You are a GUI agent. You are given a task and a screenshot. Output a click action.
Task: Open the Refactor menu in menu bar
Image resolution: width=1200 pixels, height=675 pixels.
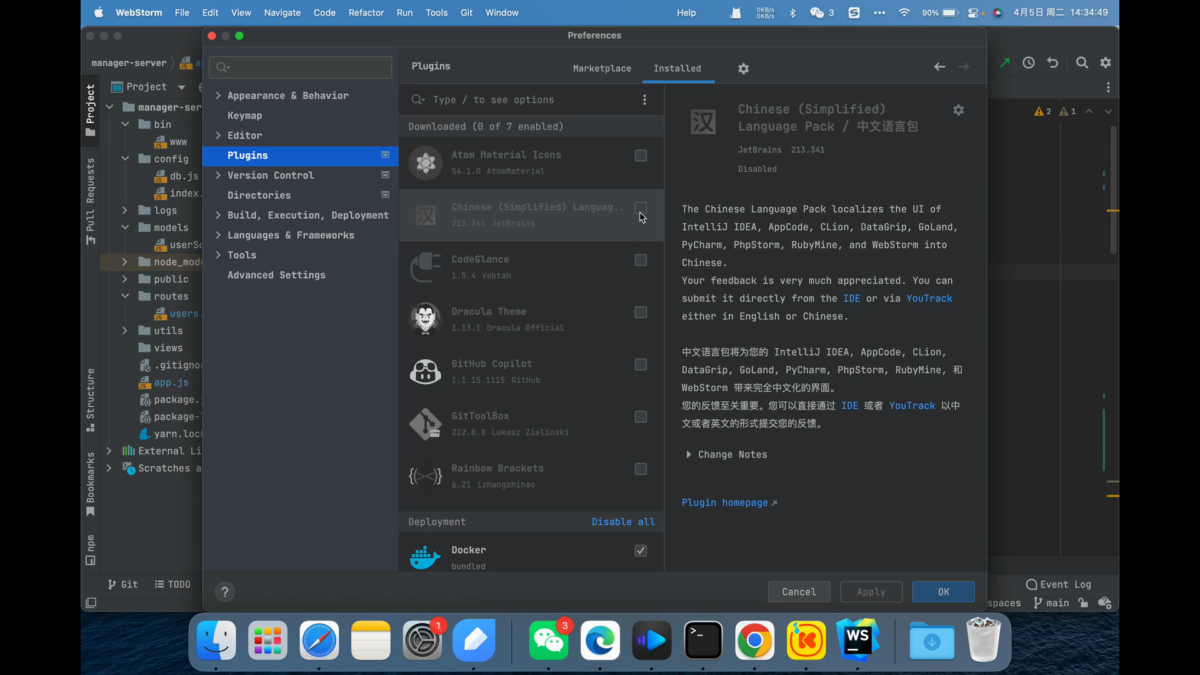(x=366, y=13)
